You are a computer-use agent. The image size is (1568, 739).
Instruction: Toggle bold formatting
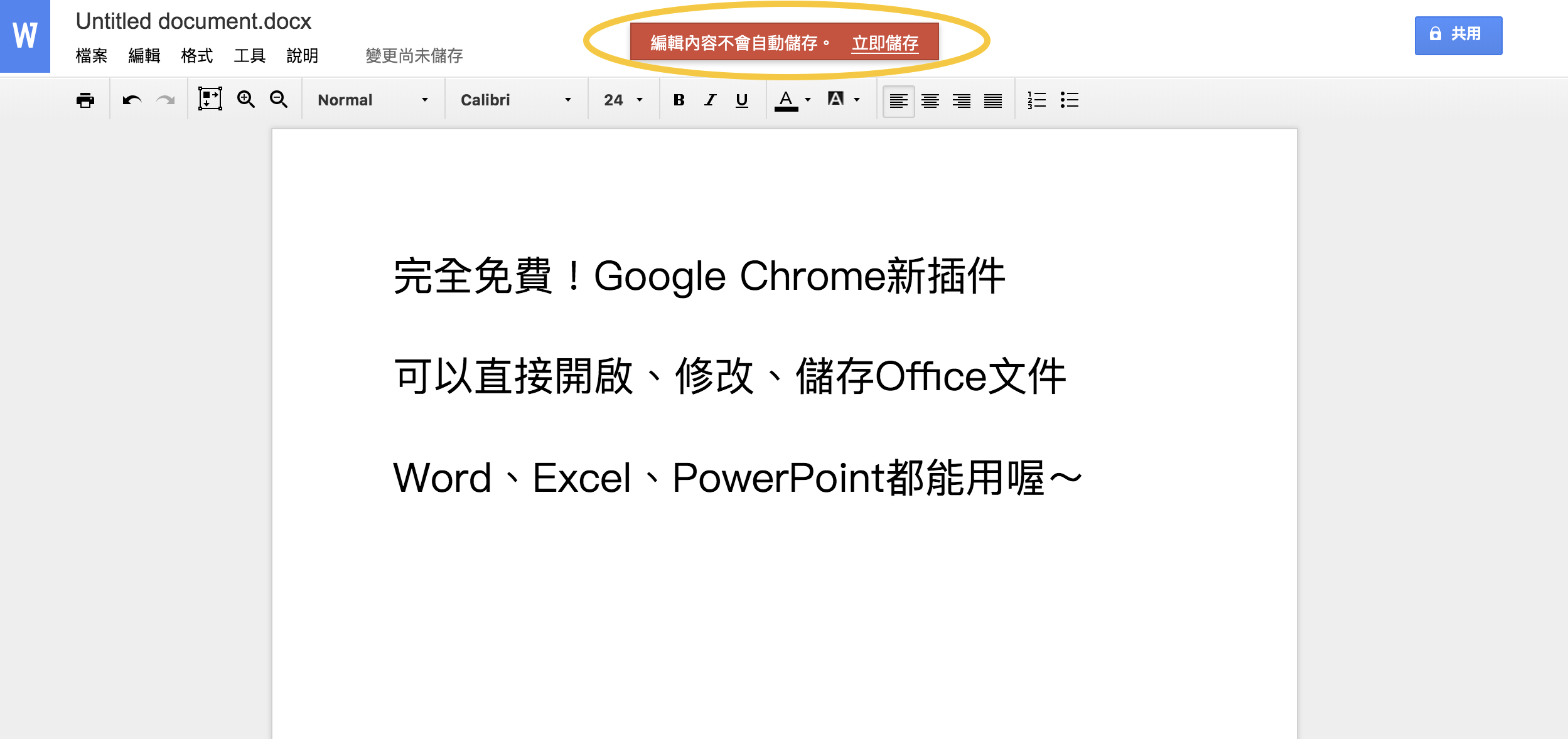click(x=679, y=100)
